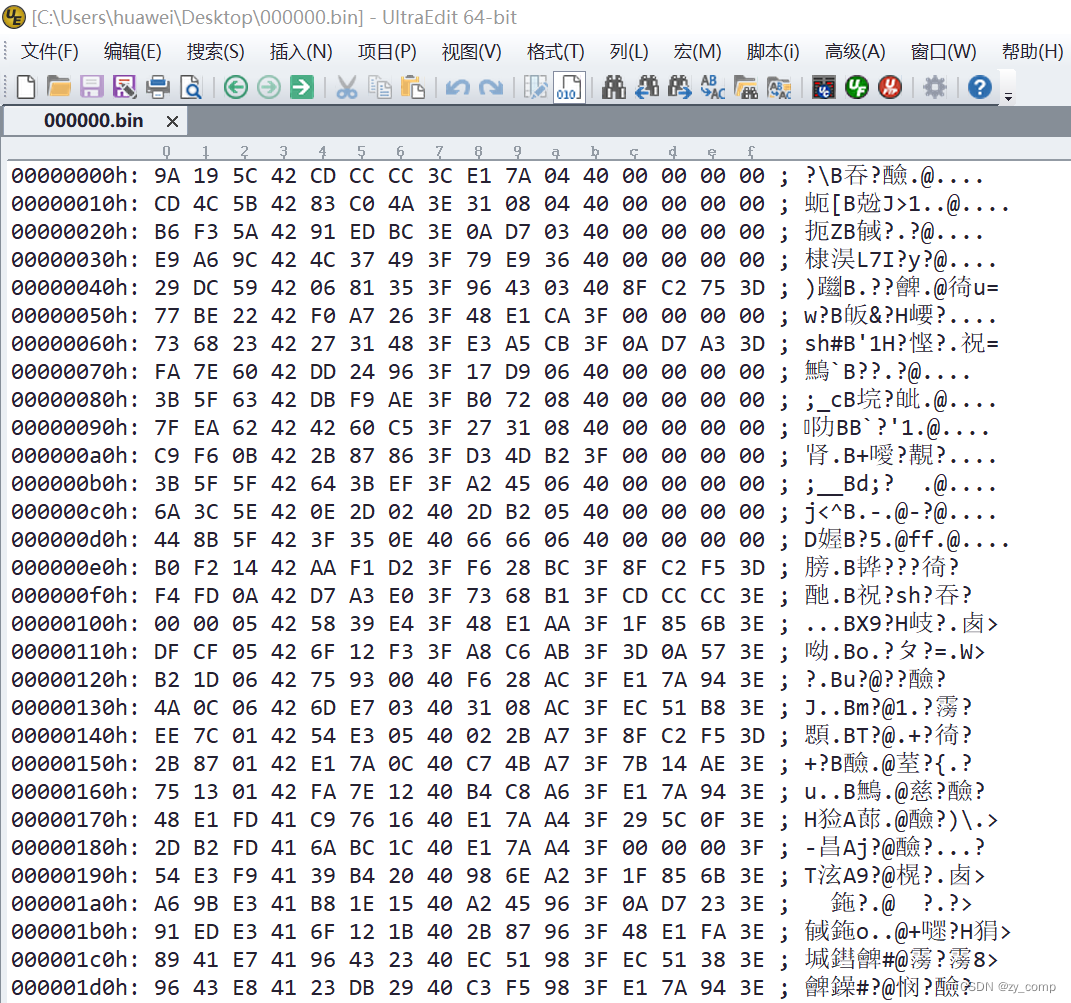Open the 项目(P) menu
This screenshot has width=1071, height=1003.
point(387,51)
